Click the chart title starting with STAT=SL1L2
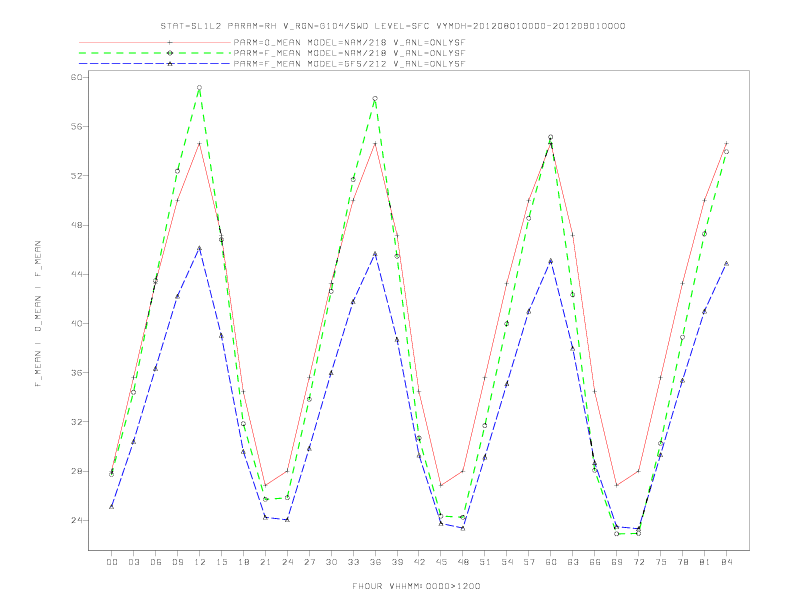This screenshot has height=612, width=792. click(x=392, y=26)
